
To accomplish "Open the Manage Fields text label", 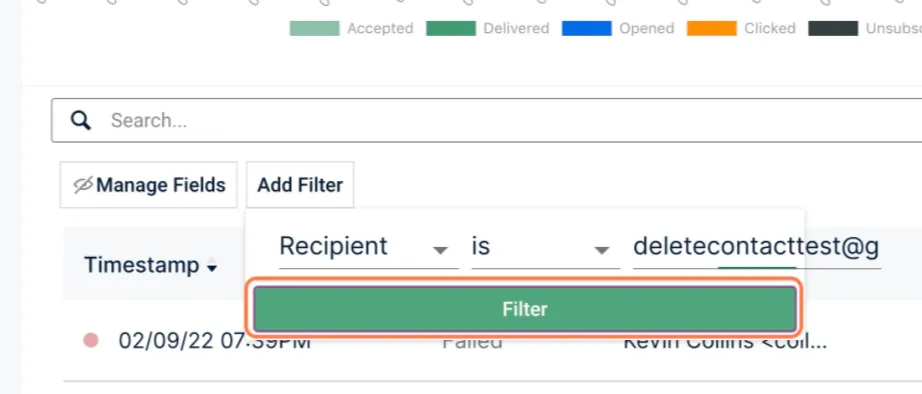I will pos(161,185).
